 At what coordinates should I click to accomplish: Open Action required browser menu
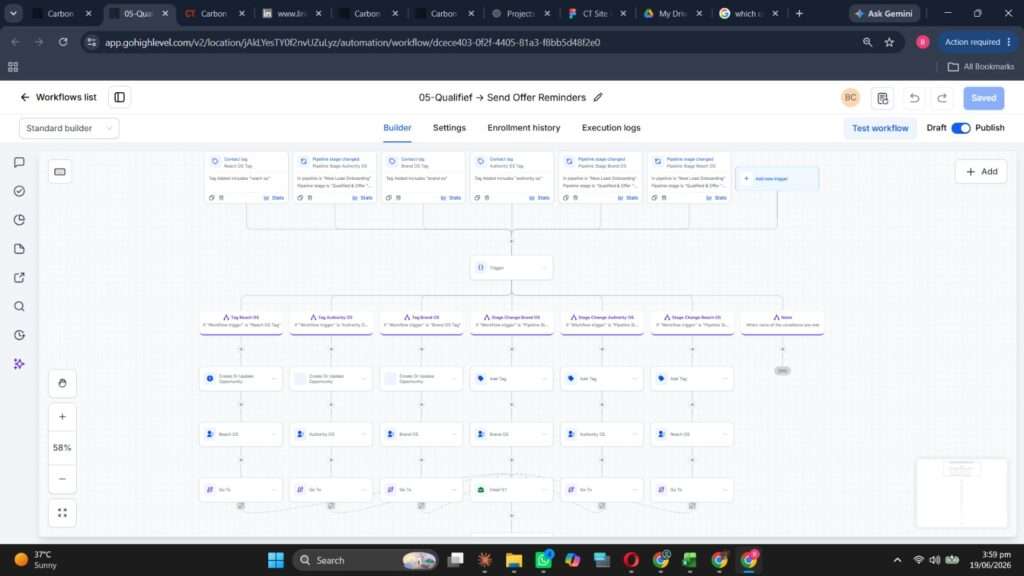[x=978, y=42]
